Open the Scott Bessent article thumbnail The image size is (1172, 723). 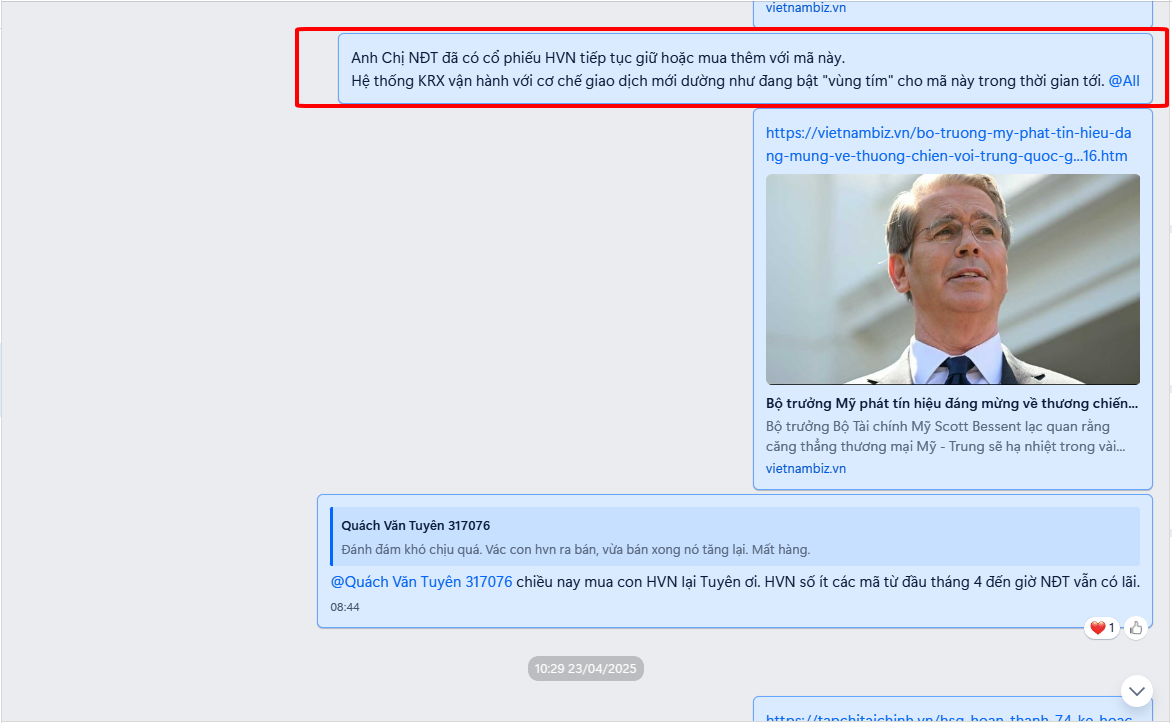[952, 279]
